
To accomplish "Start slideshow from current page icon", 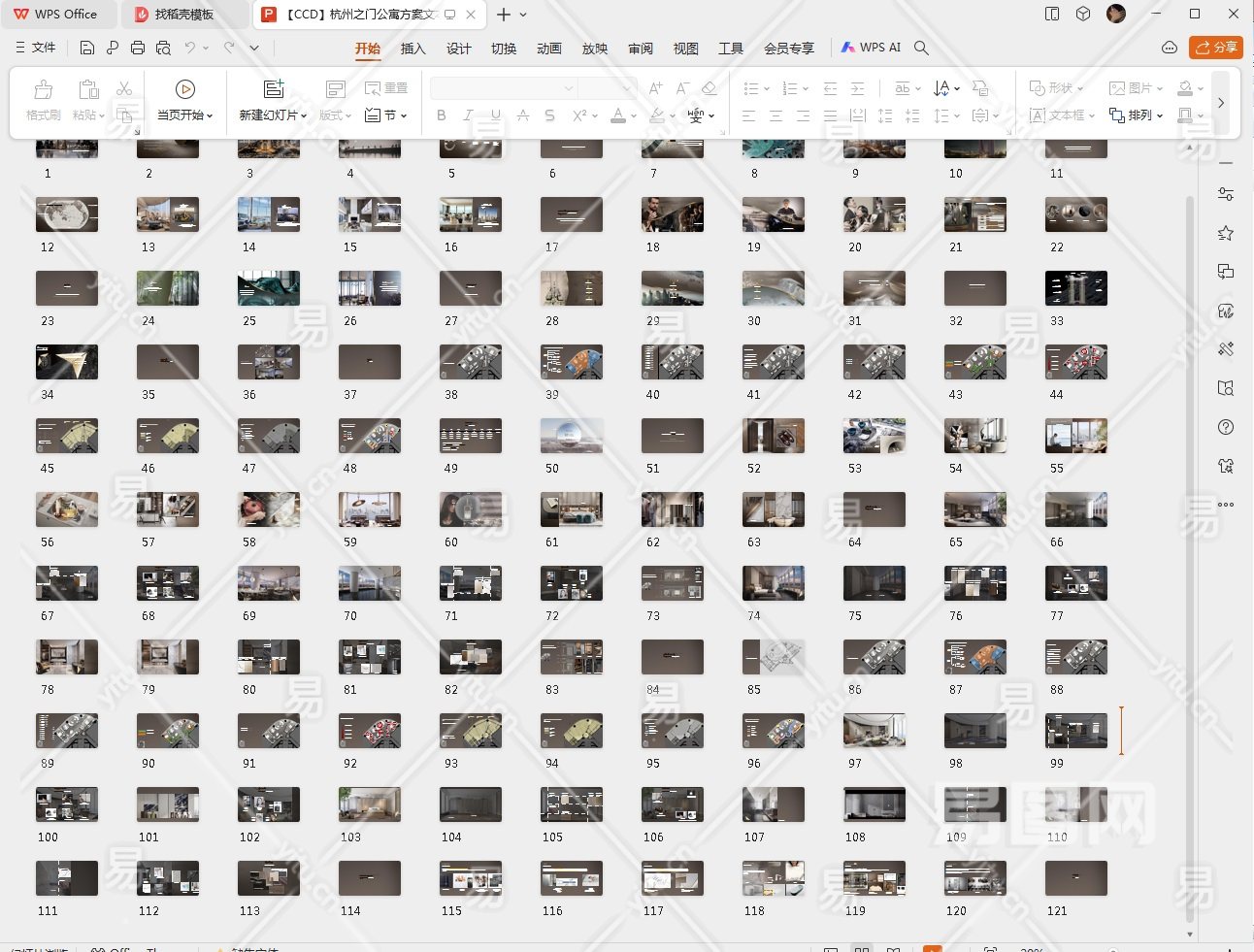I will tap(184, 90).
